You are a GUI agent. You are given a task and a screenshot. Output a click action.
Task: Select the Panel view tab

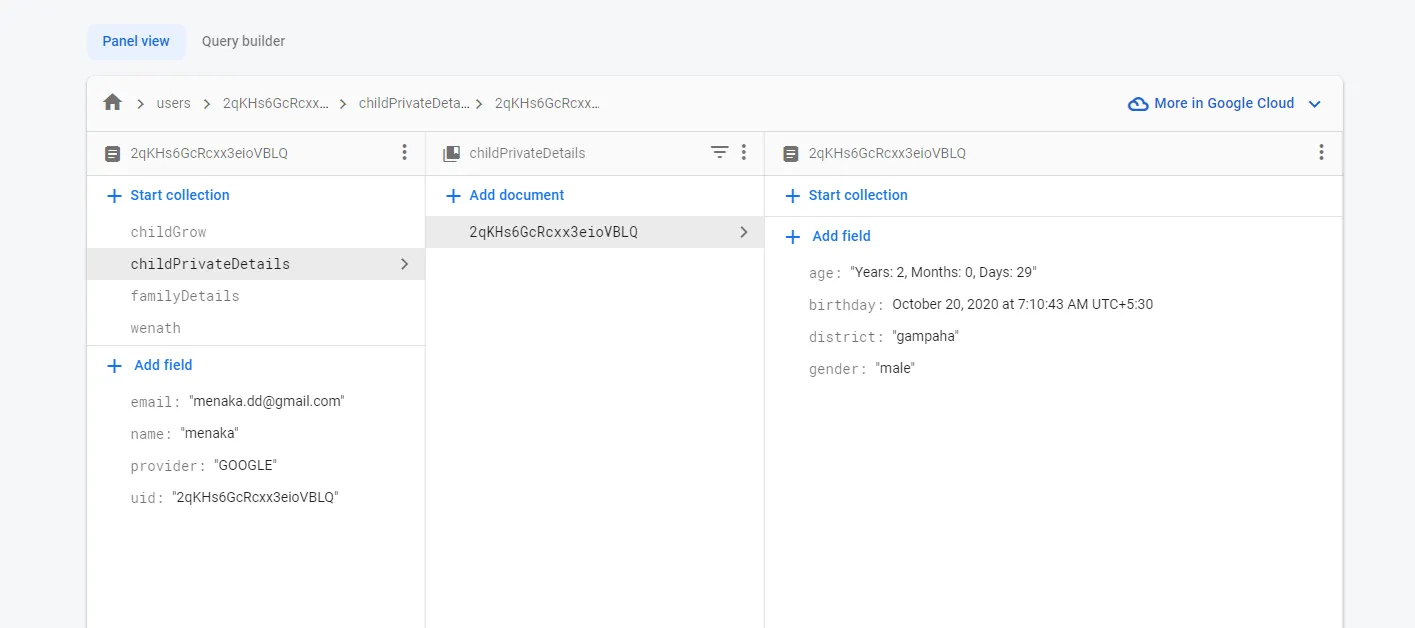click(136, 41)
